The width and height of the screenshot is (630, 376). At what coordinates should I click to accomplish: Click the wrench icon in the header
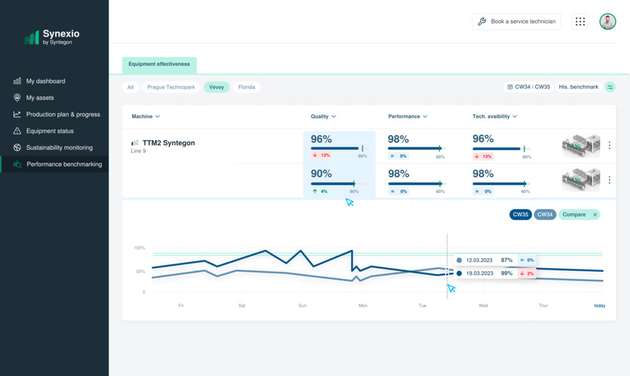tap(482, 21)
